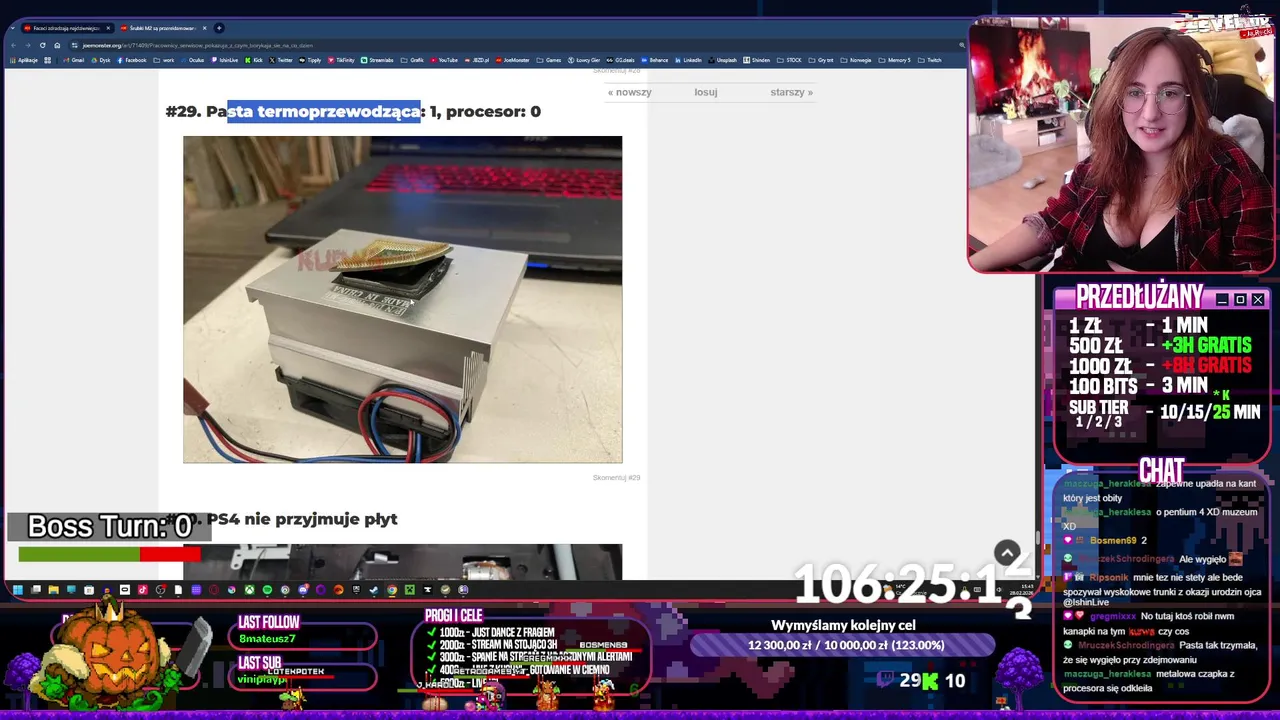Viewport: 1280px width, 720px height.
Task: Open Spotify from the taskbar
Action: (267, 590)
